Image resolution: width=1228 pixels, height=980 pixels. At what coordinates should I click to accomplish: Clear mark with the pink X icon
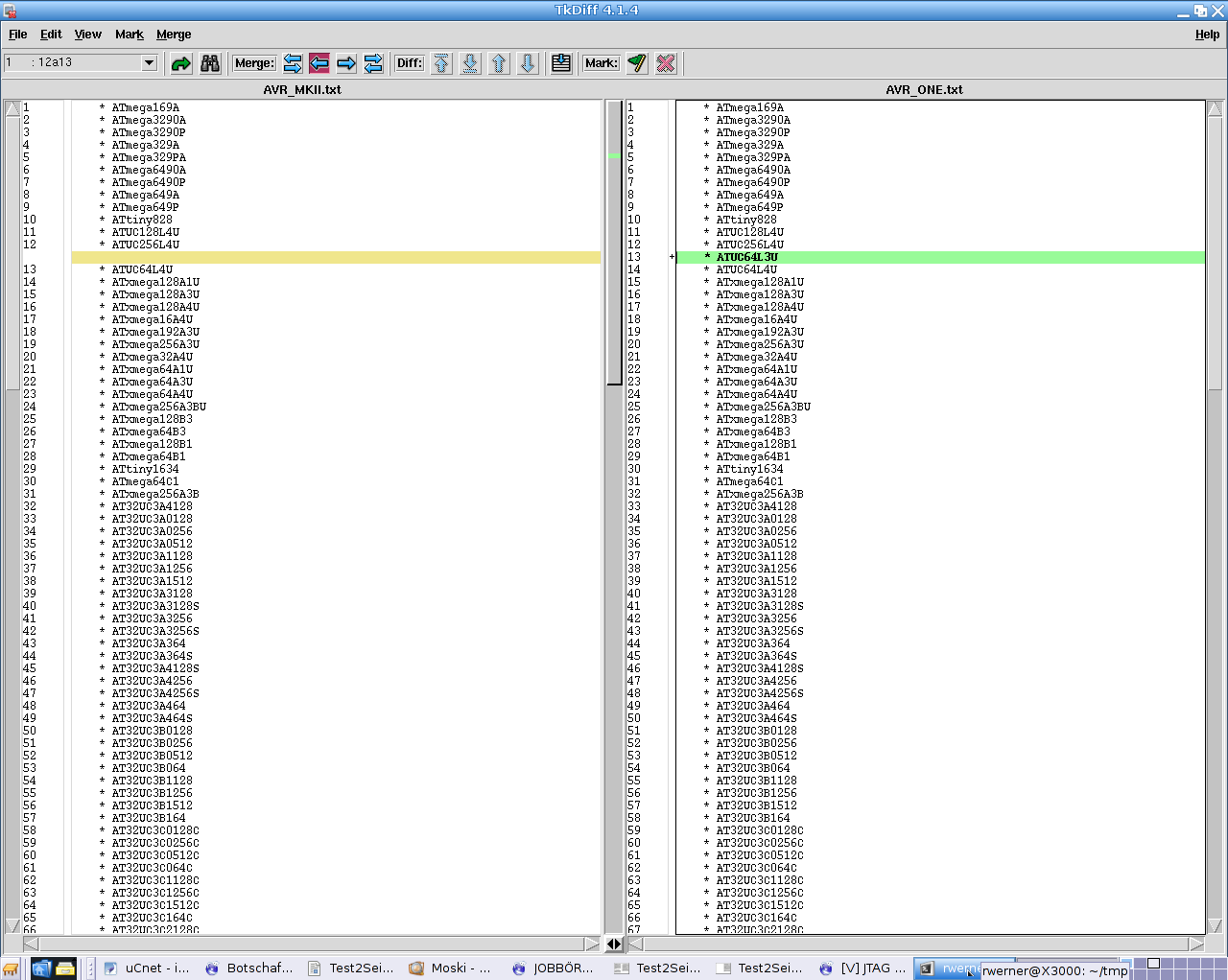pos(666,63)
